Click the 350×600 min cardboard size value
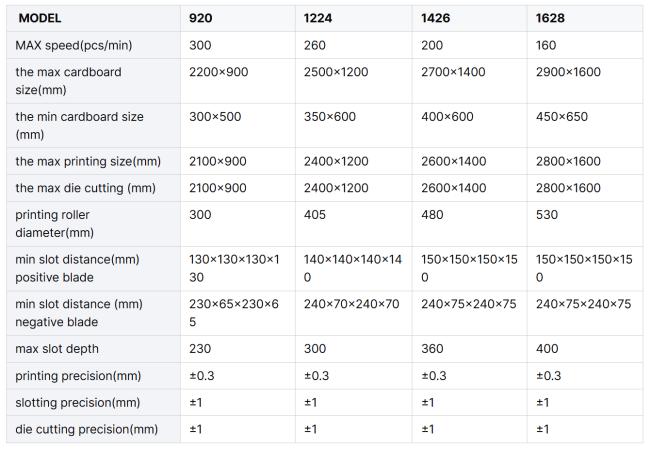Viewport: 650px width, 449px height. click(x=330, y=116)
